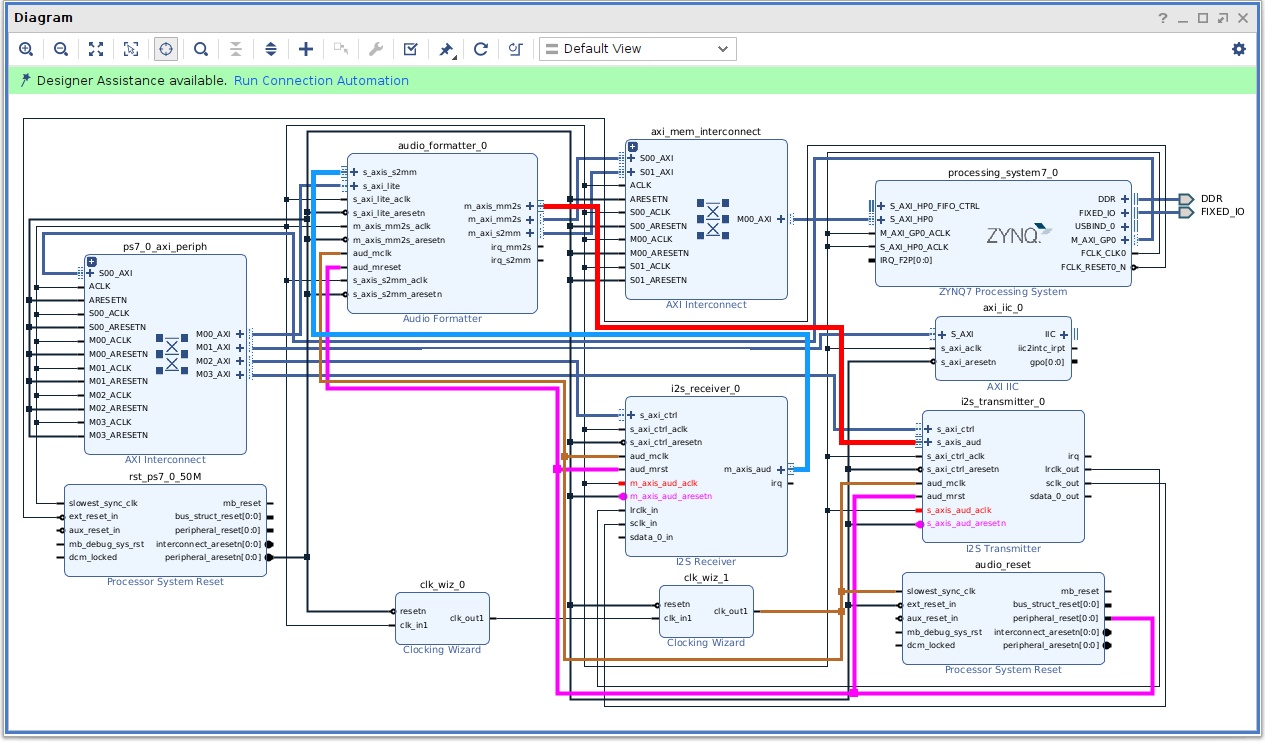Toggle the Auto-fit Selection crosshair button
1265x742 pixels.
coord(166,49)
